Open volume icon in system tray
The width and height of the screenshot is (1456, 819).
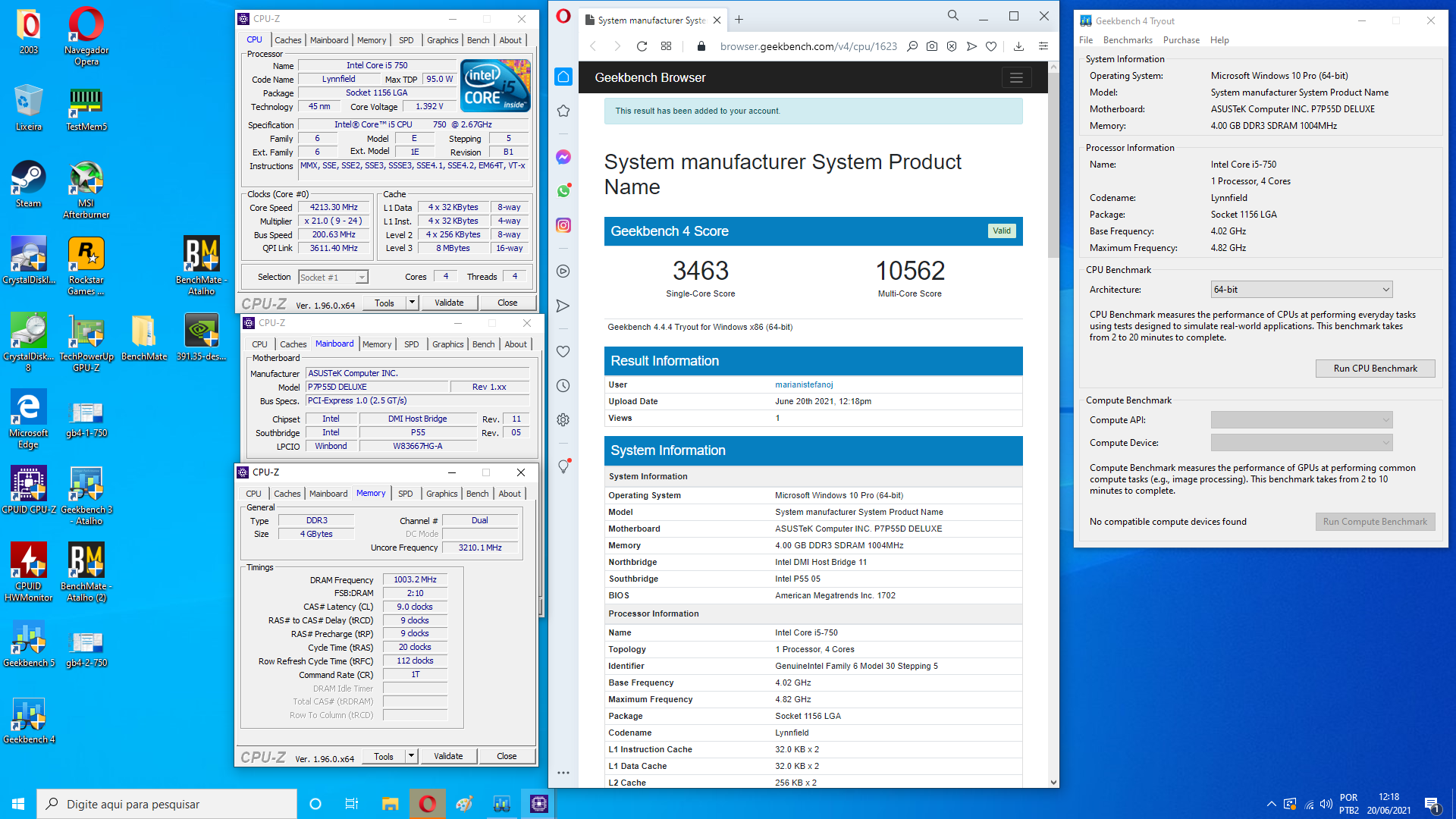coord(1326,805)
